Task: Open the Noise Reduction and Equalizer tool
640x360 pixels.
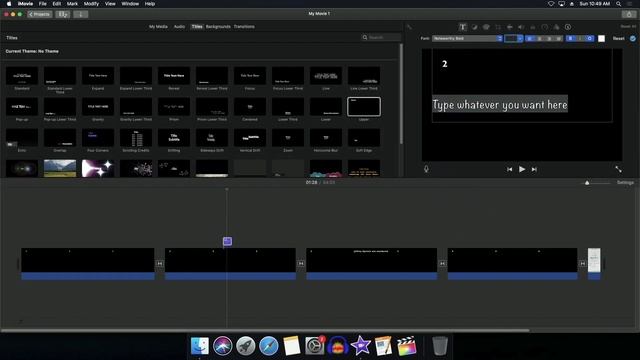Action: click(533, 27)
